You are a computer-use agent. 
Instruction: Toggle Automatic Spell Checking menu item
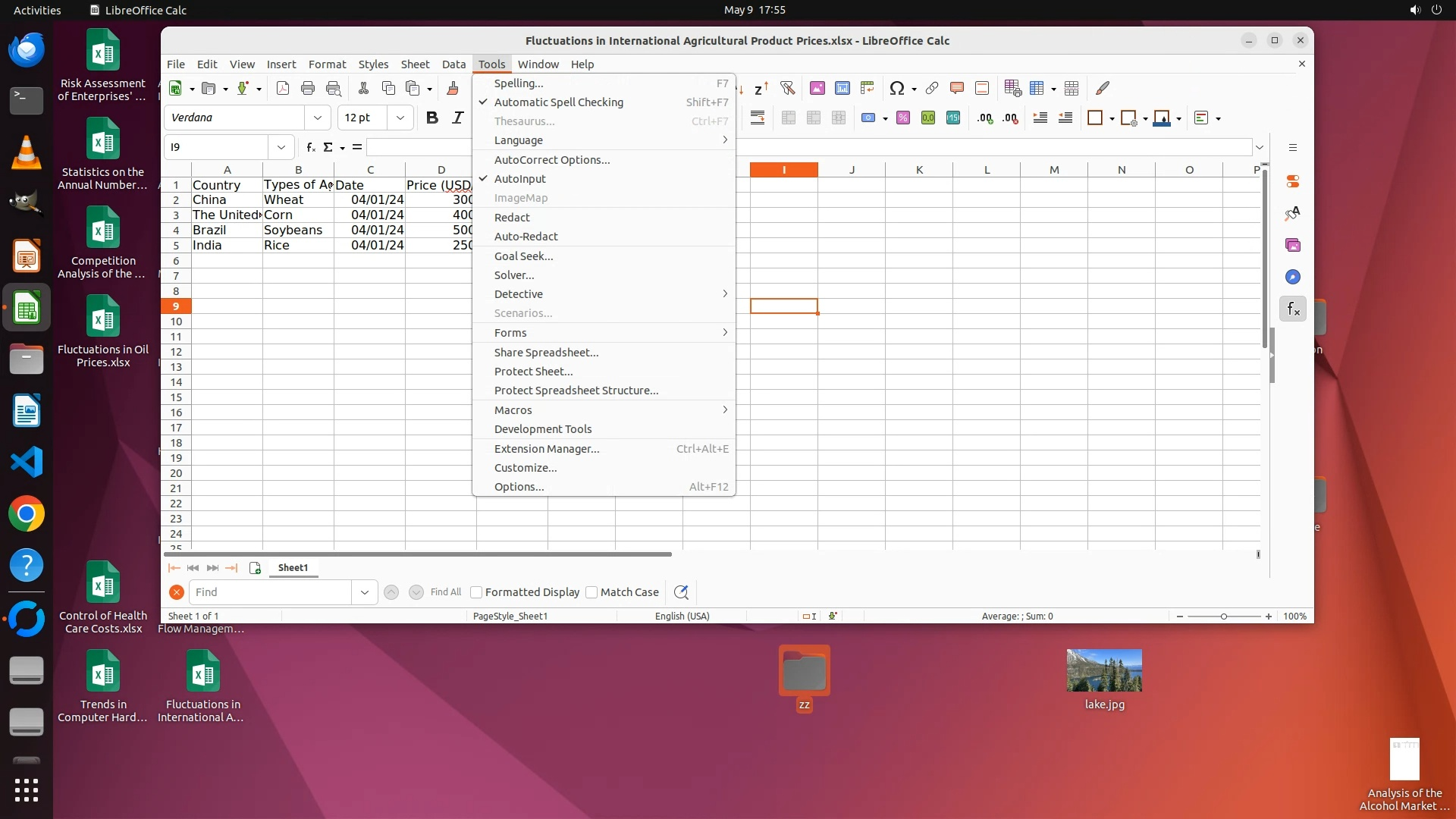pos(558,102)
